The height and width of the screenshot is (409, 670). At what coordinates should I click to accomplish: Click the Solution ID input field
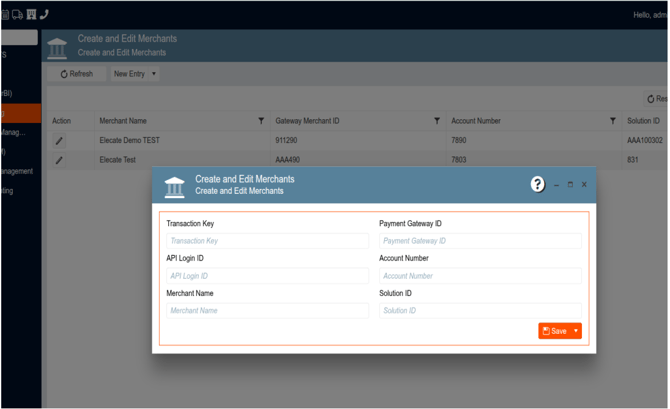(480, 311)
